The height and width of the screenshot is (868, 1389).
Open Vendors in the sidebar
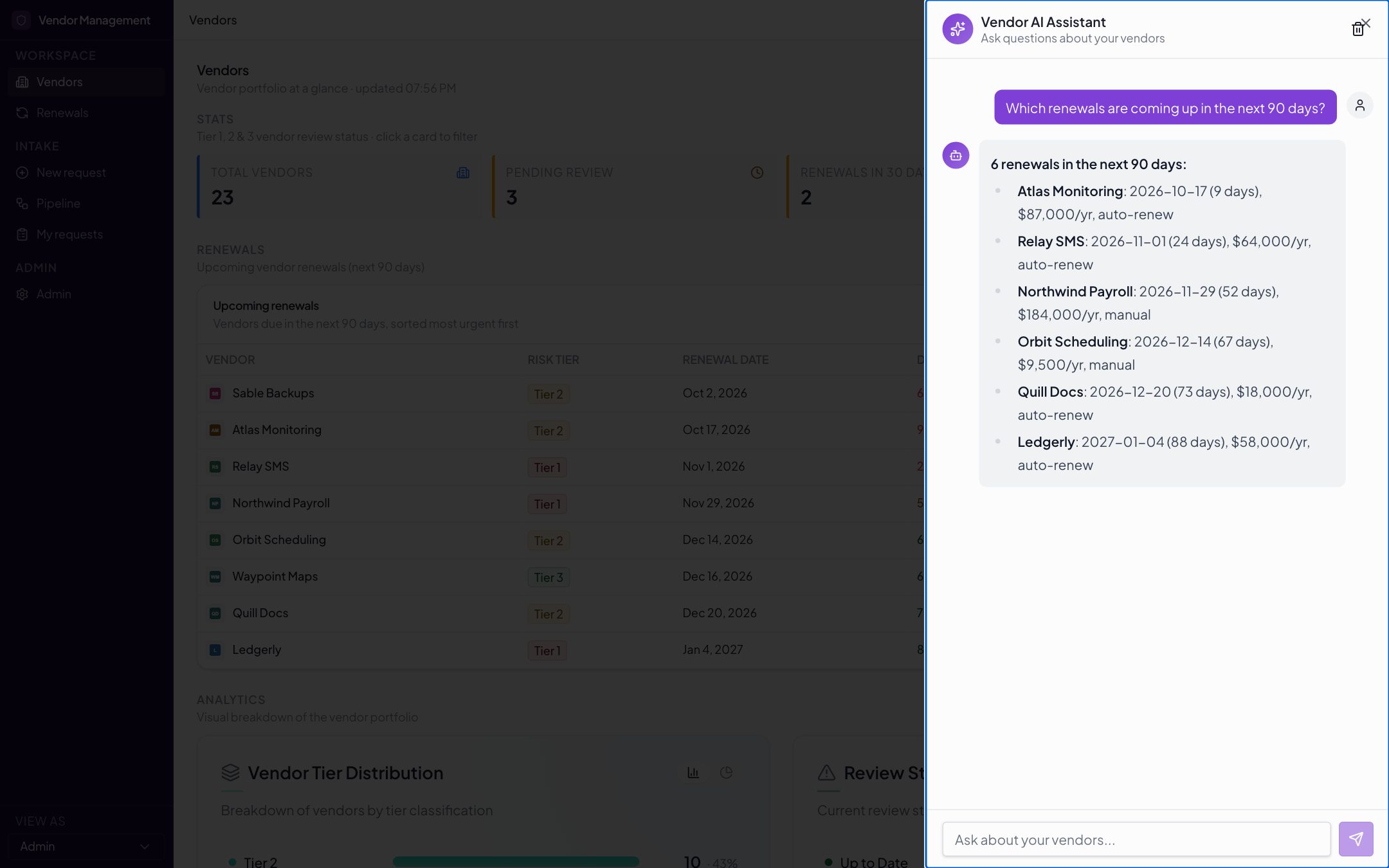[x=86, y=82]
